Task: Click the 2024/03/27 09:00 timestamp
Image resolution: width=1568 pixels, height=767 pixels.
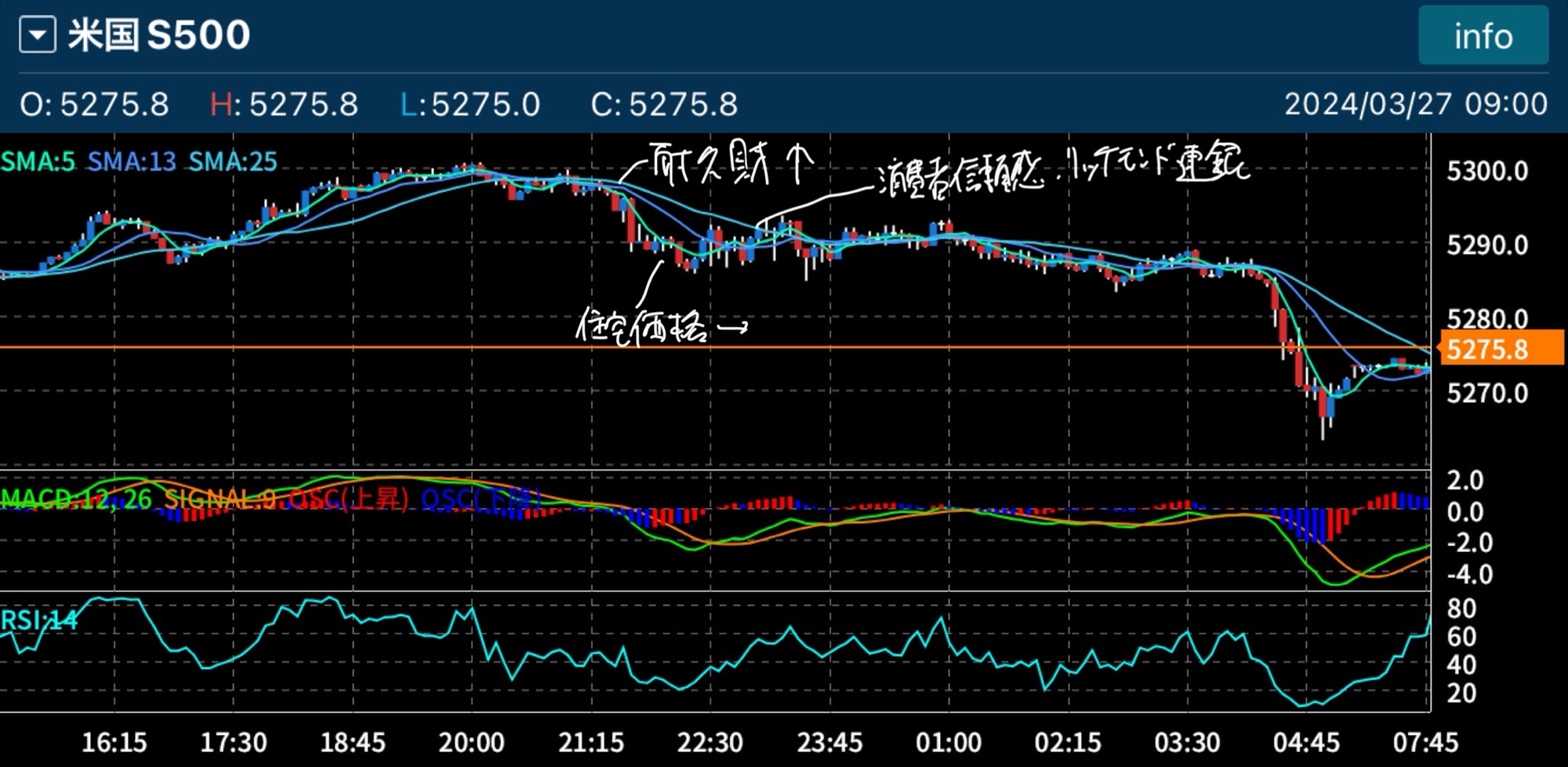Action: (1415, 104)
